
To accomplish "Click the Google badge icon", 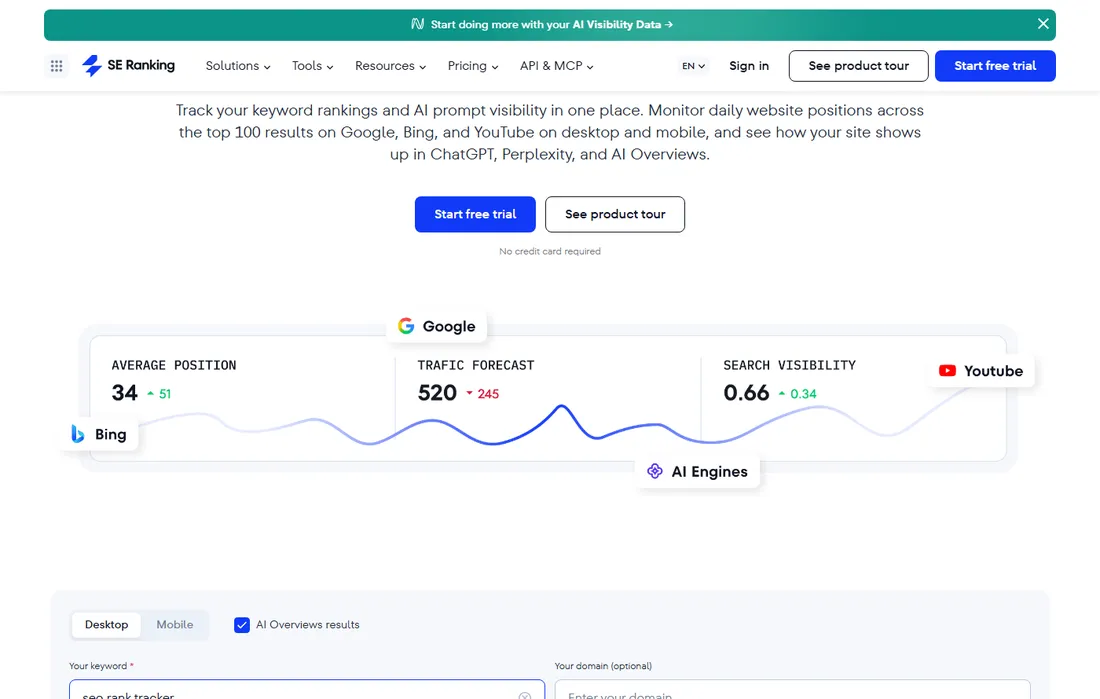I will (406, 326).
